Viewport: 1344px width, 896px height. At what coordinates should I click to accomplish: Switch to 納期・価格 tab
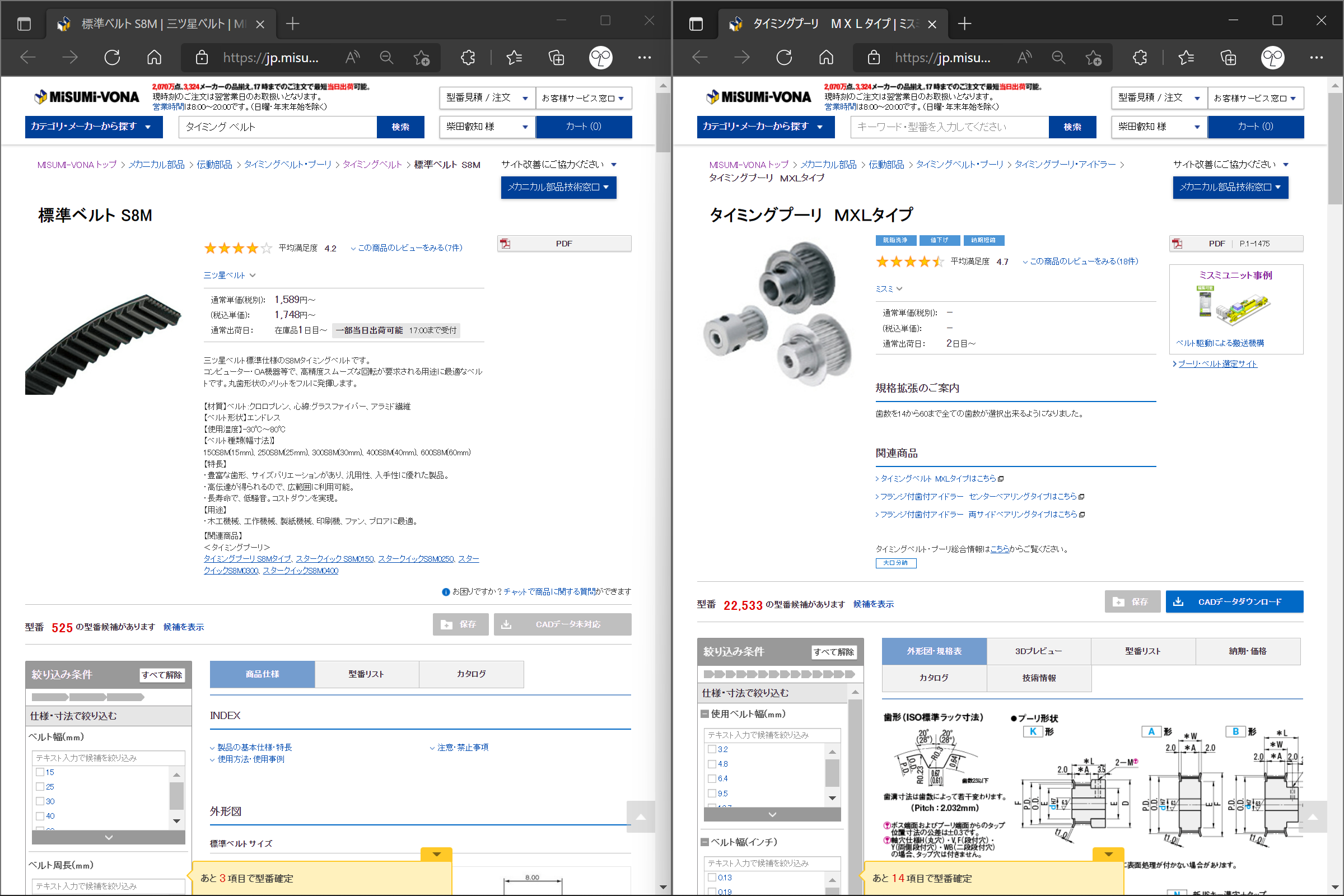pyautogui.click(x=1248, y=651)
